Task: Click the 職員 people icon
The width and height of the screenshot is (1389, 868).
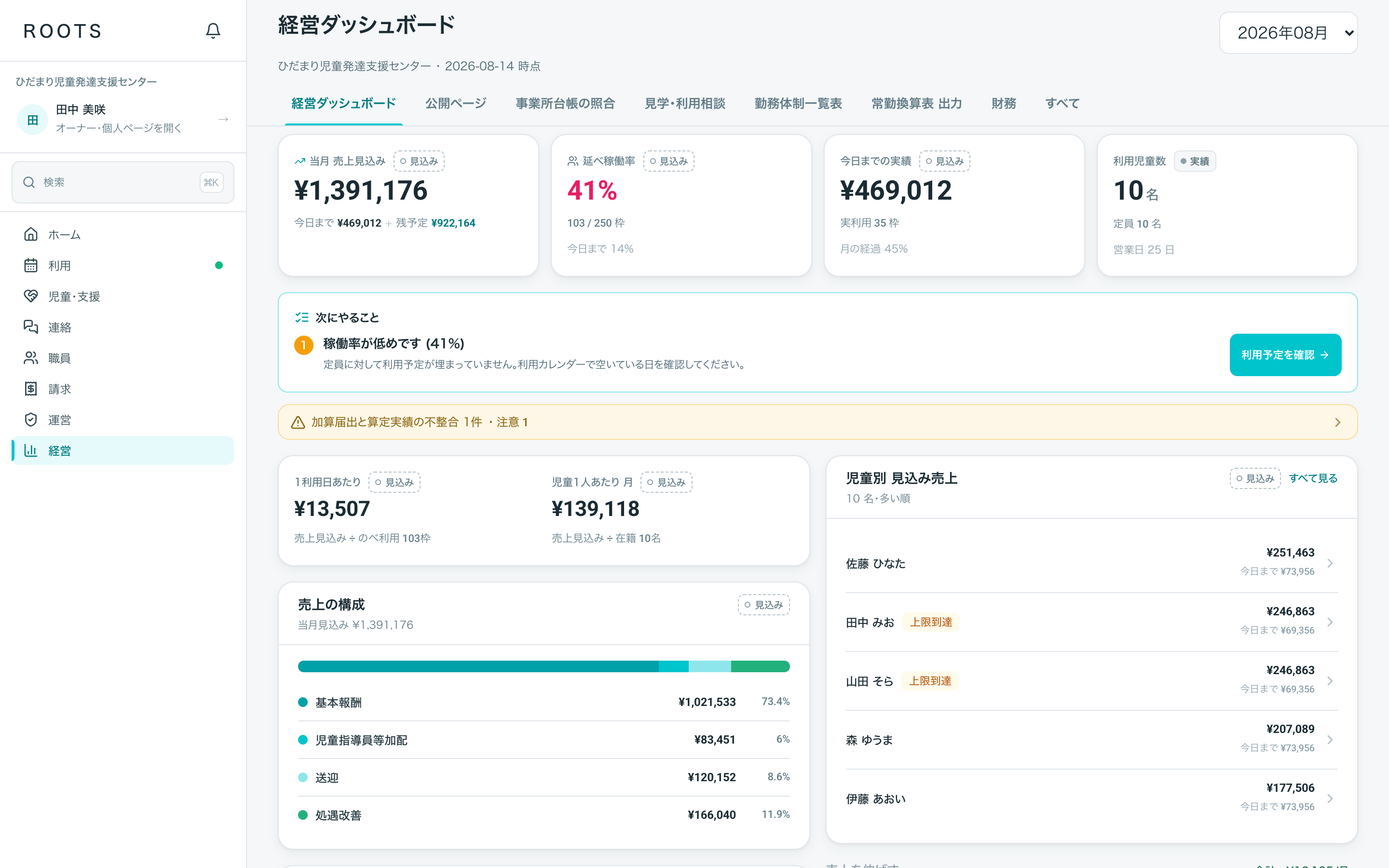Action: coord(31,358)
